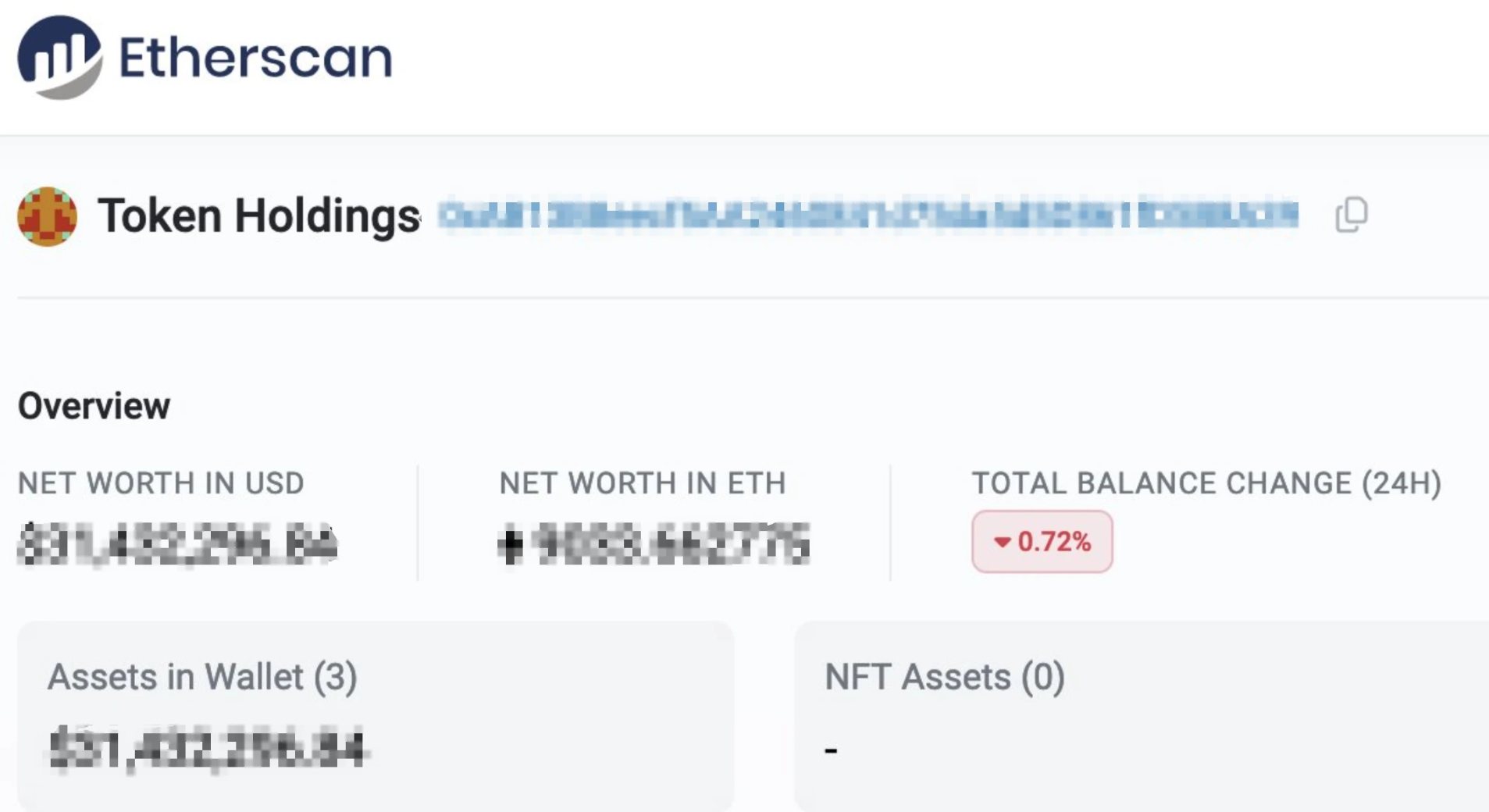Click the NET WORTH IN USD label

(161, 483)
